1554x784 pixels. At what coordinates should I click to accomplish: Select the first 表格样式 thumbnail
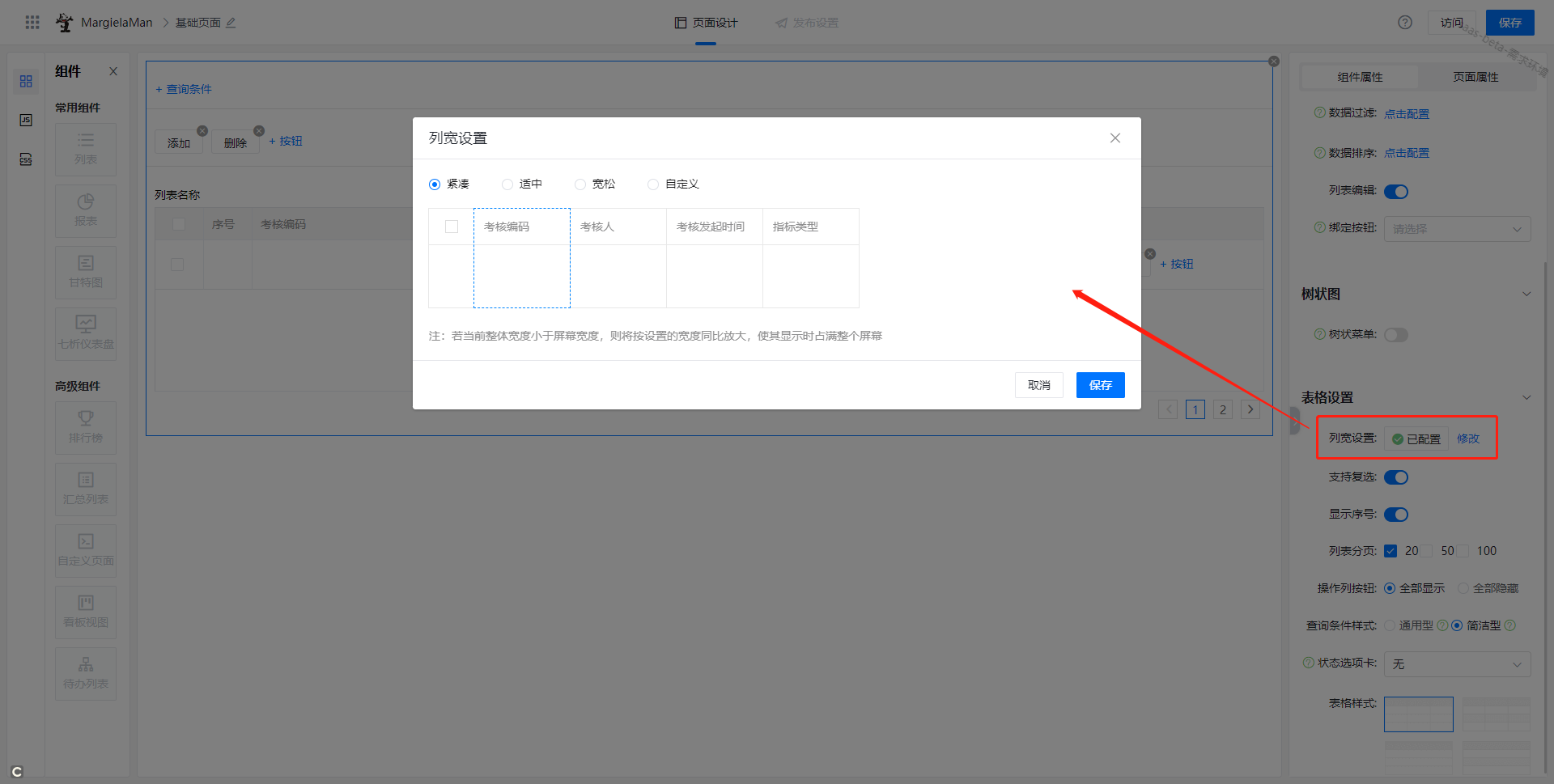(1419, 714)
